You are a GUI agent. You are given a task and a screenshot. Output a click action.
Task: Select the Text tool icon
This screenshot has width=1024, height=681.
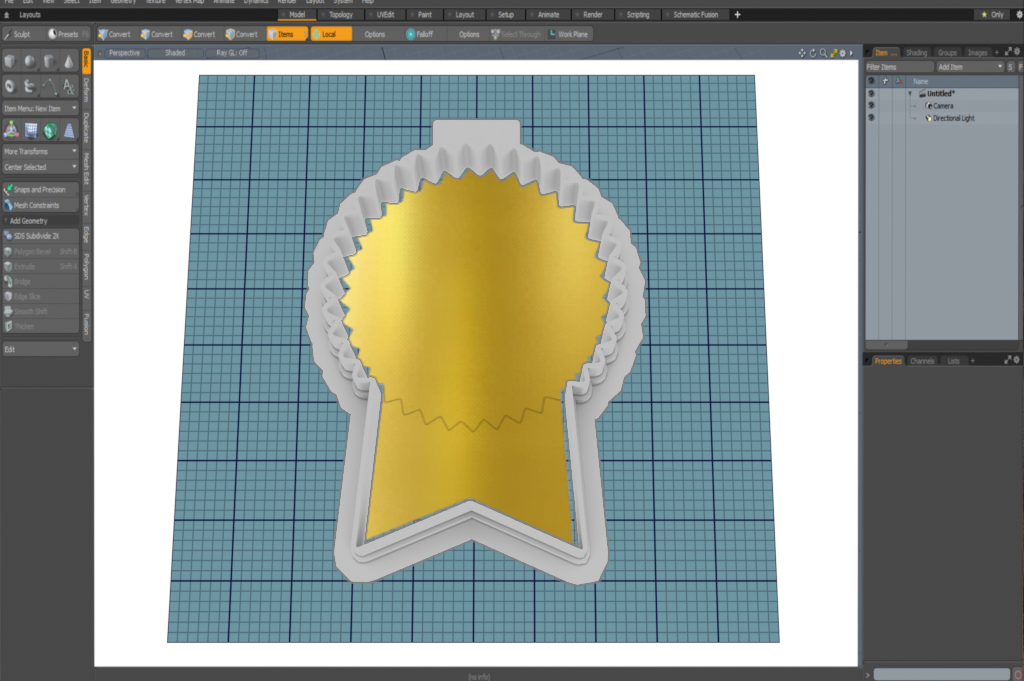point(69,86)
